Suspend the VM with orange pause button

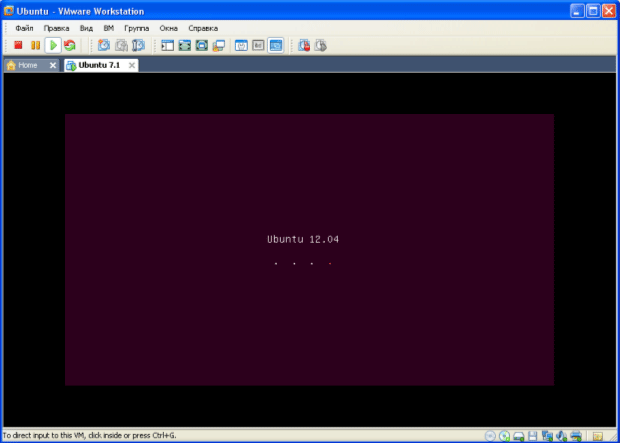tap(35, 45)
